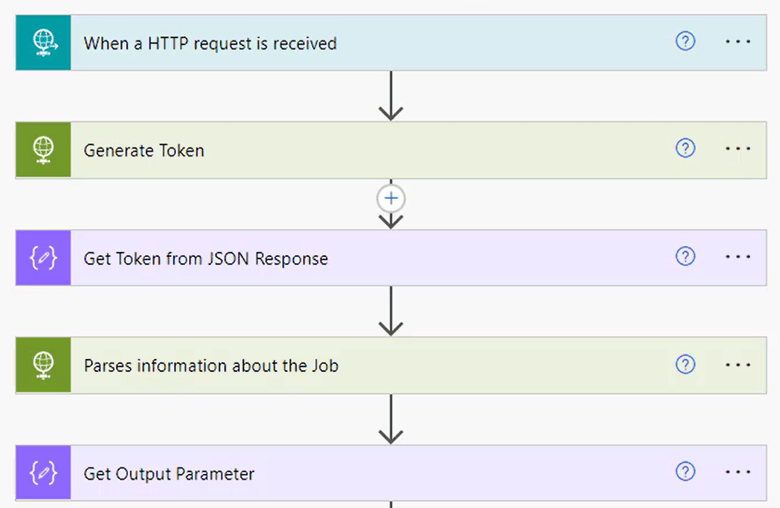Open the Generate Token ellipsis menu

coord(738,149)
